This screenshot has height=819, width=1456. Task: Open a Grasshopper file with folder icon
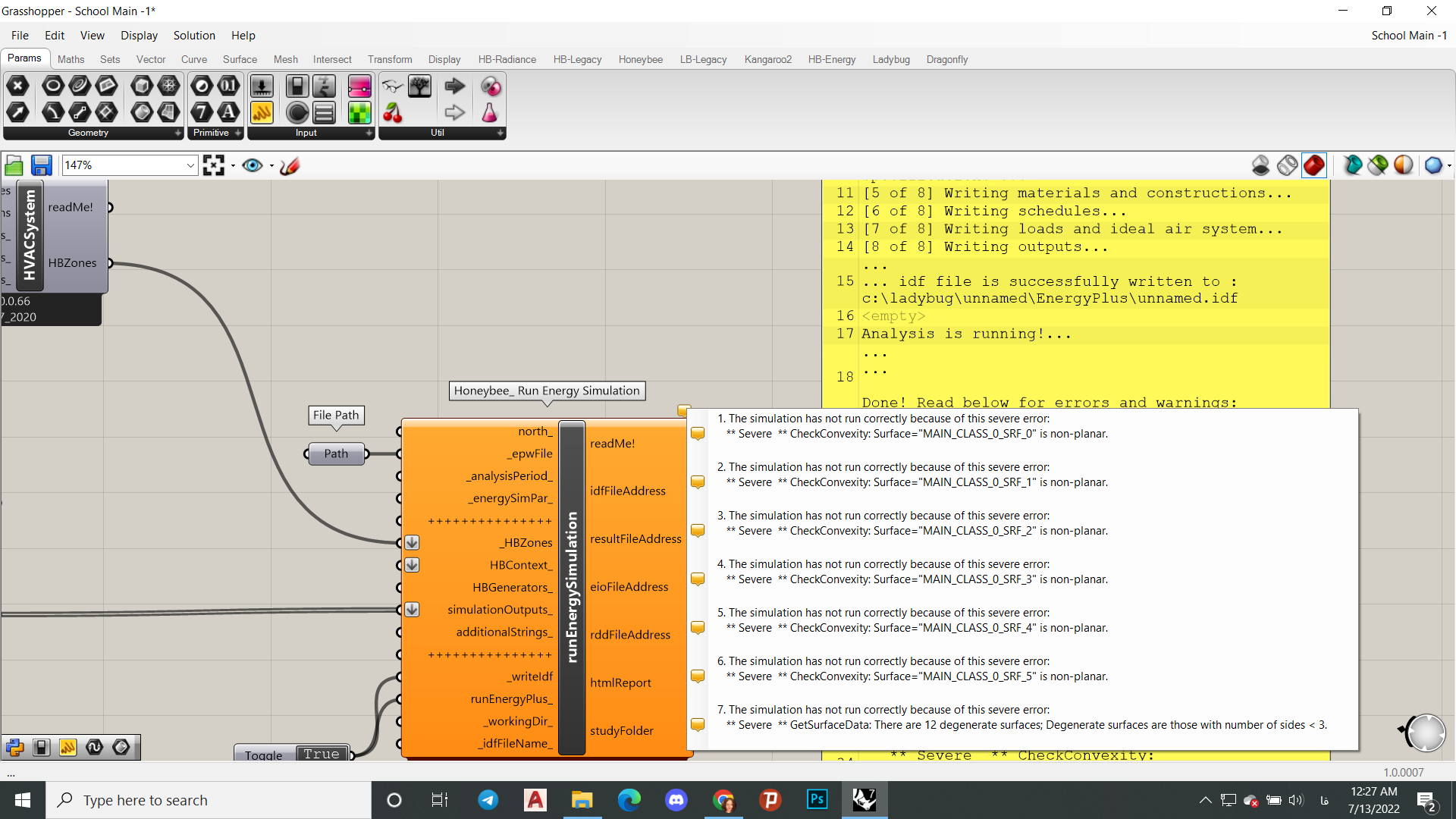[x=14, y=165]
